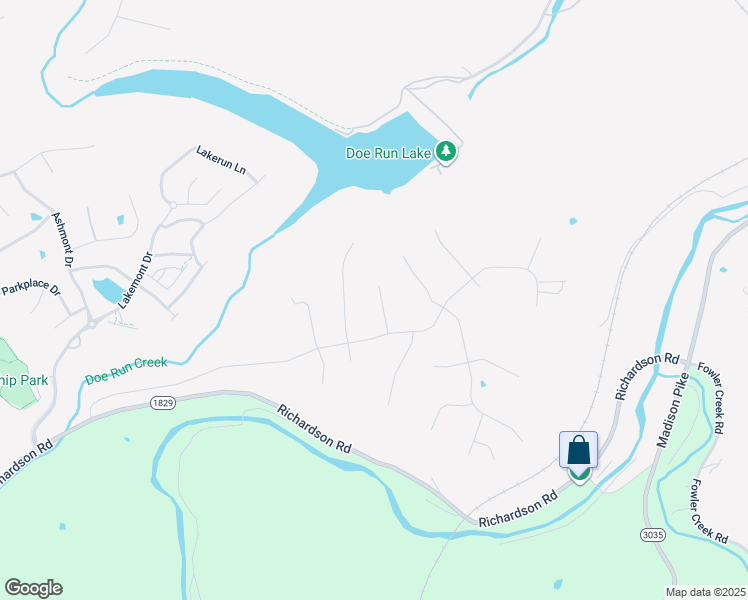Click the Richardson Rd label beside Madison Pike
Viewport: 748px width, 600px height.
[646, 376]
